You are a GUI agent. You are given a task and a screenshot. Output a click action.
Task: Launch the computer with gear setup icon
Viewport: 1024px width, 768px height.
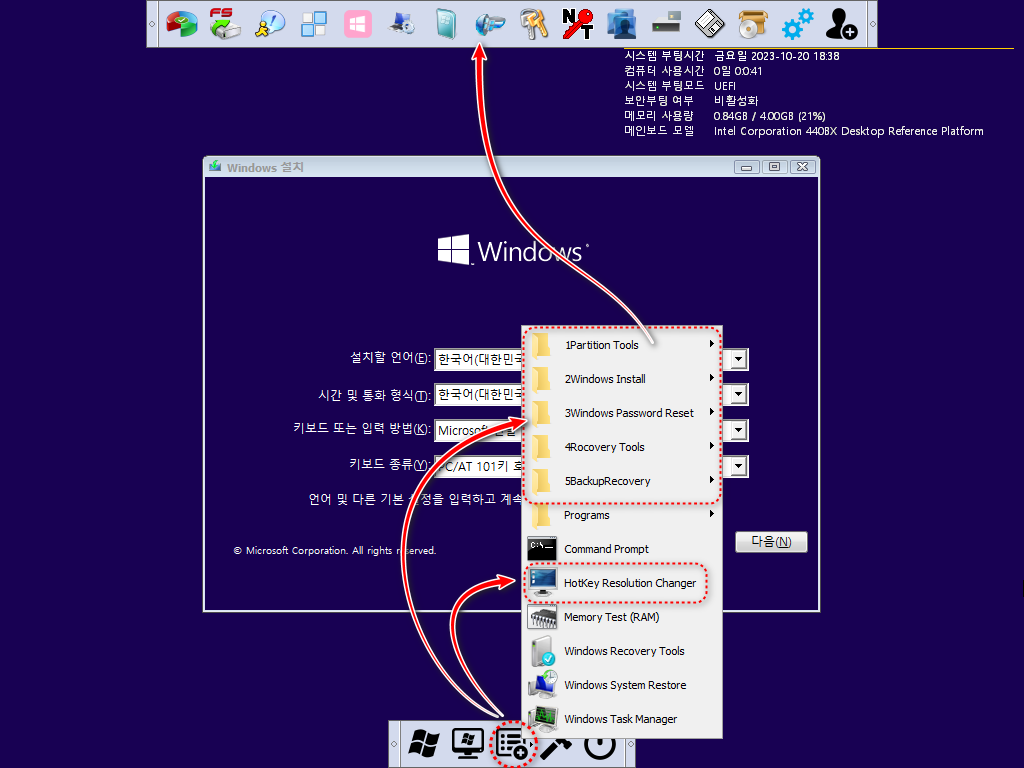pyautogui.click(x=402, y=24)
